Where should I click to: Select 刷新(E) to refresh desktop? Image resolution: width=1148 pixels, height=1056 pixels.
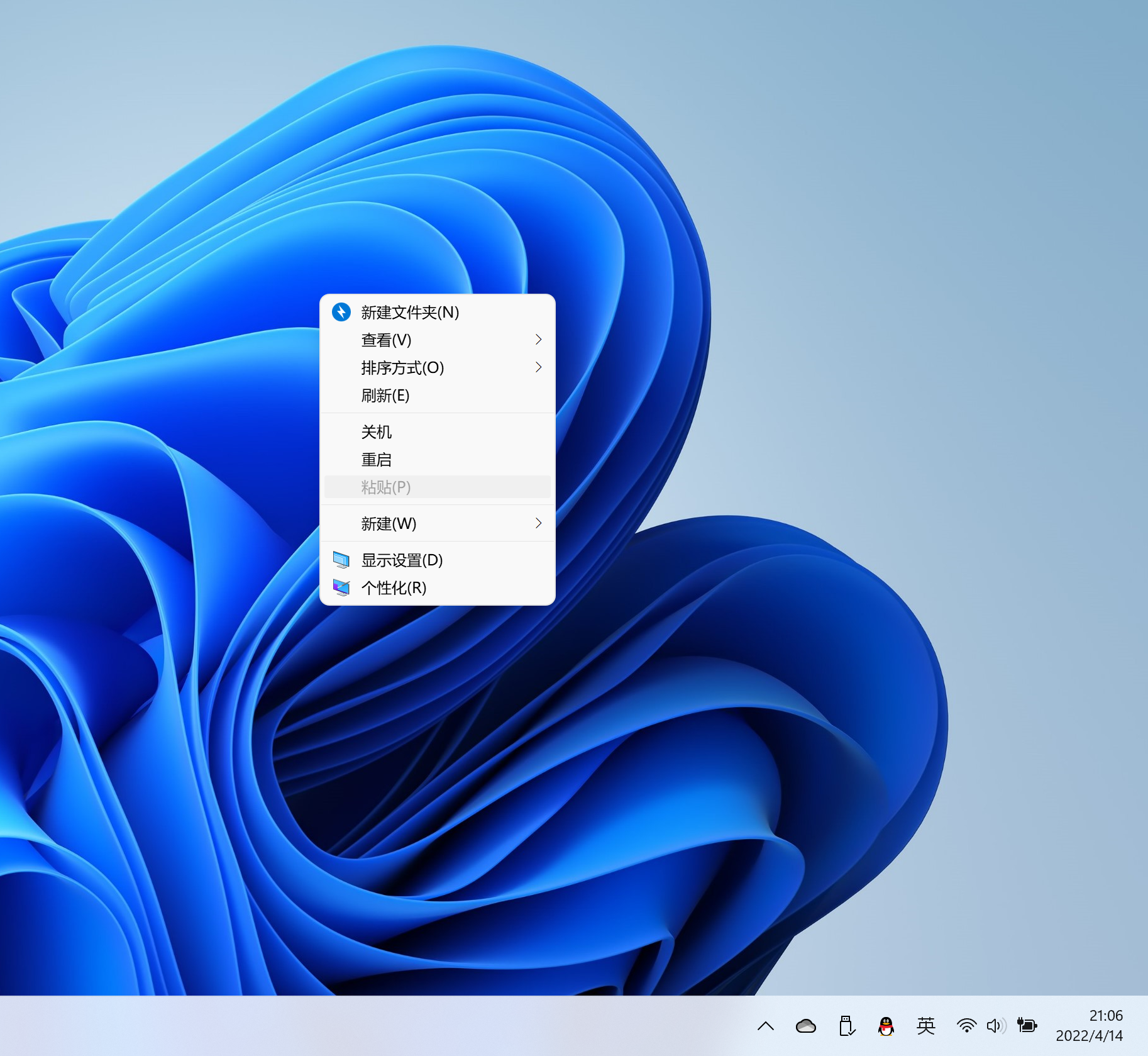[438, 395]
